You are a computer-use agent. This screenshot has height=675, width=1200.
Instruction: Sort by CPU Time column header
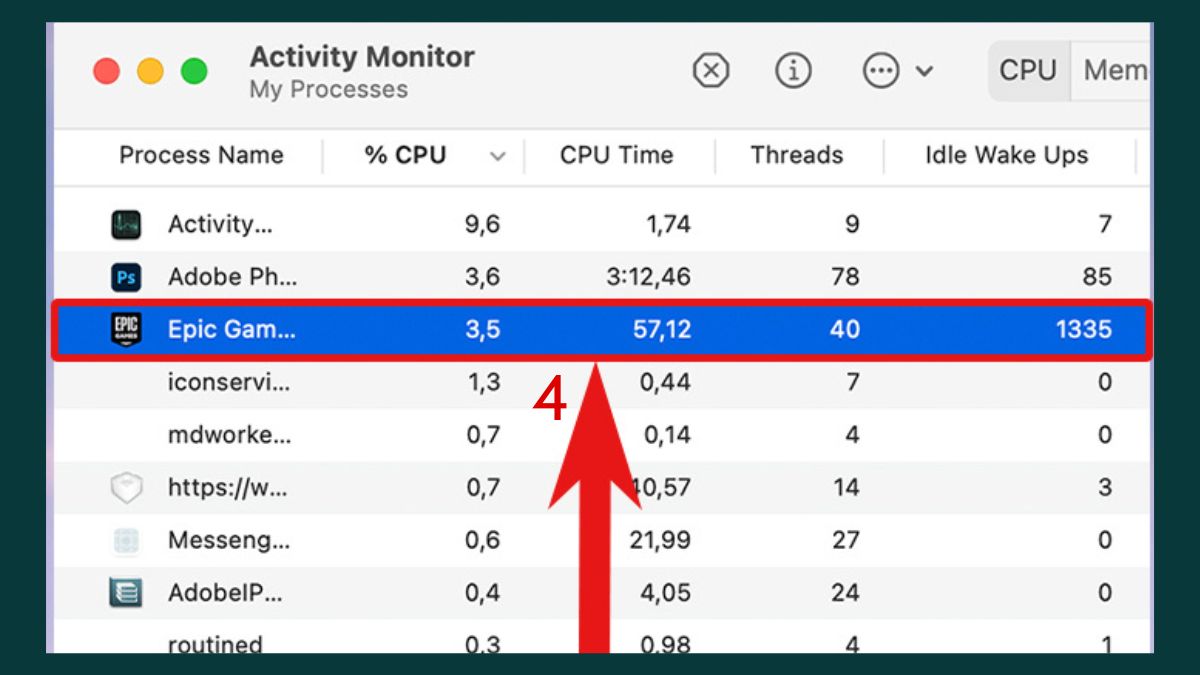point(616,155)
